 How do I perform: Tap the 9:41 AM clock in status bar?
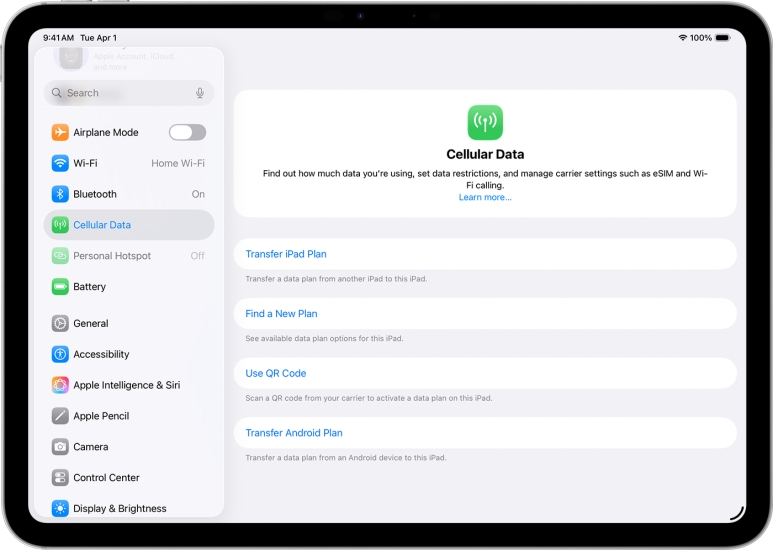coord(58,37)
